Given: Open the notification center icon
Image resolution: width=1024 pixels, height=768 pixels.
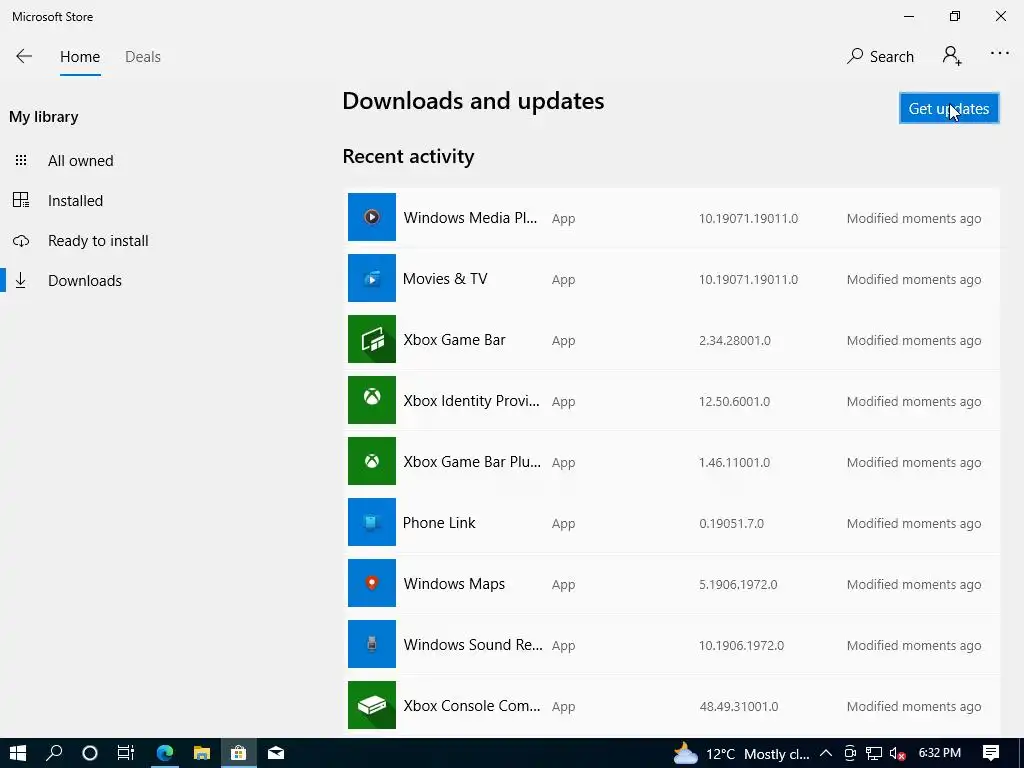Looking at the screenshot, I should [991, 753].
